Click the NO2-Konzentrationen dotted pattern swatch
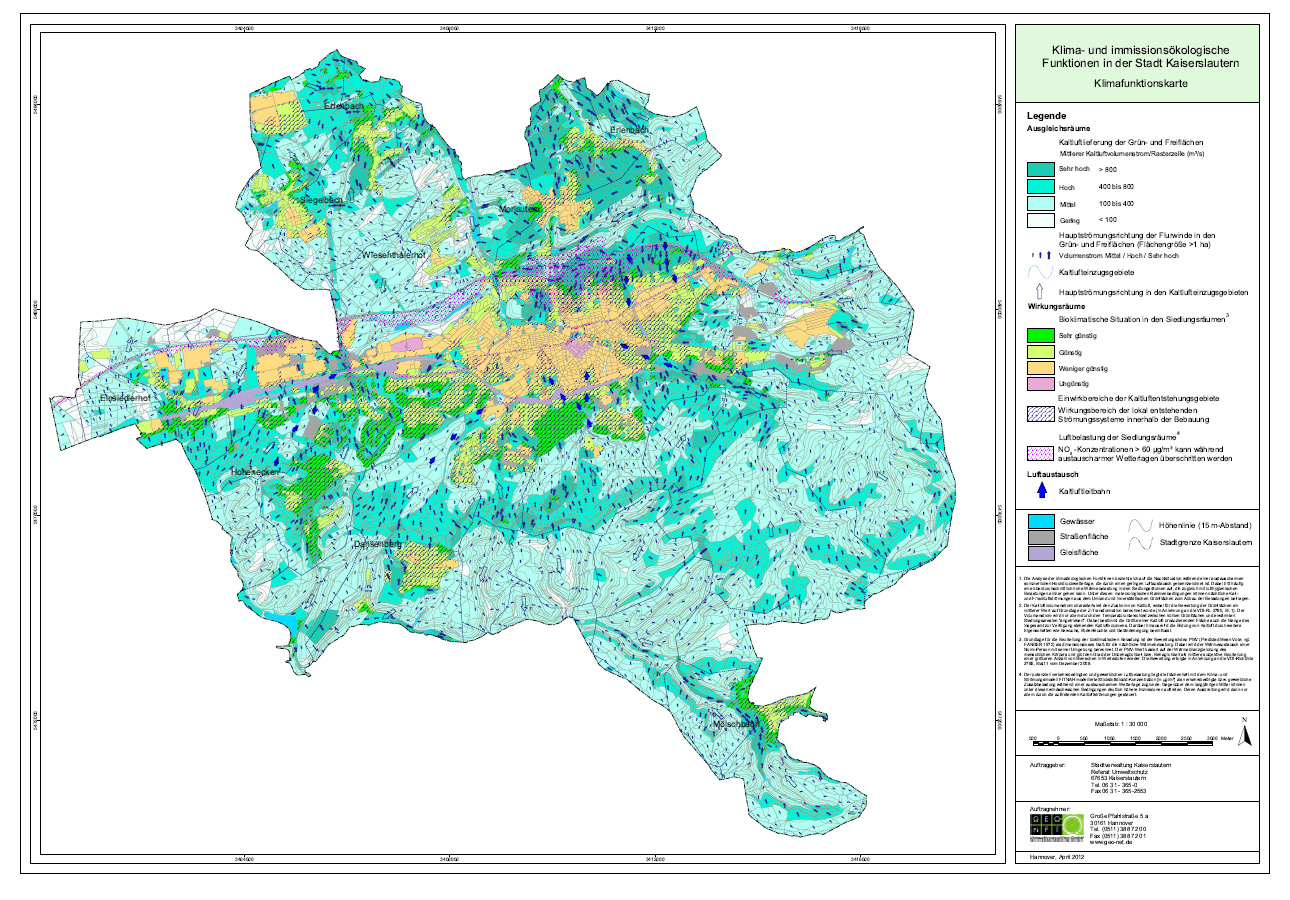 coord(1042,454)
